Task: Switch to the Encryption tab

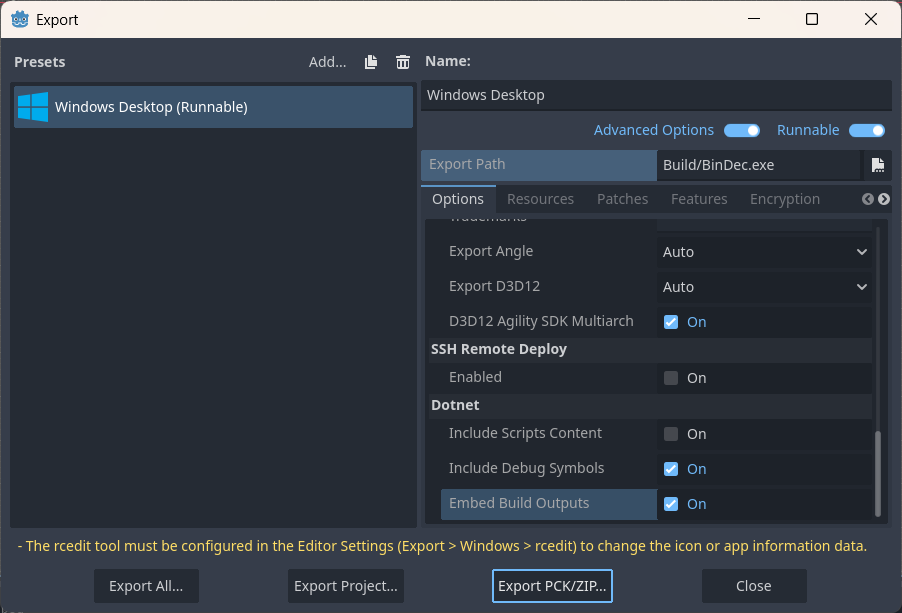Action: tap(784, 199)
